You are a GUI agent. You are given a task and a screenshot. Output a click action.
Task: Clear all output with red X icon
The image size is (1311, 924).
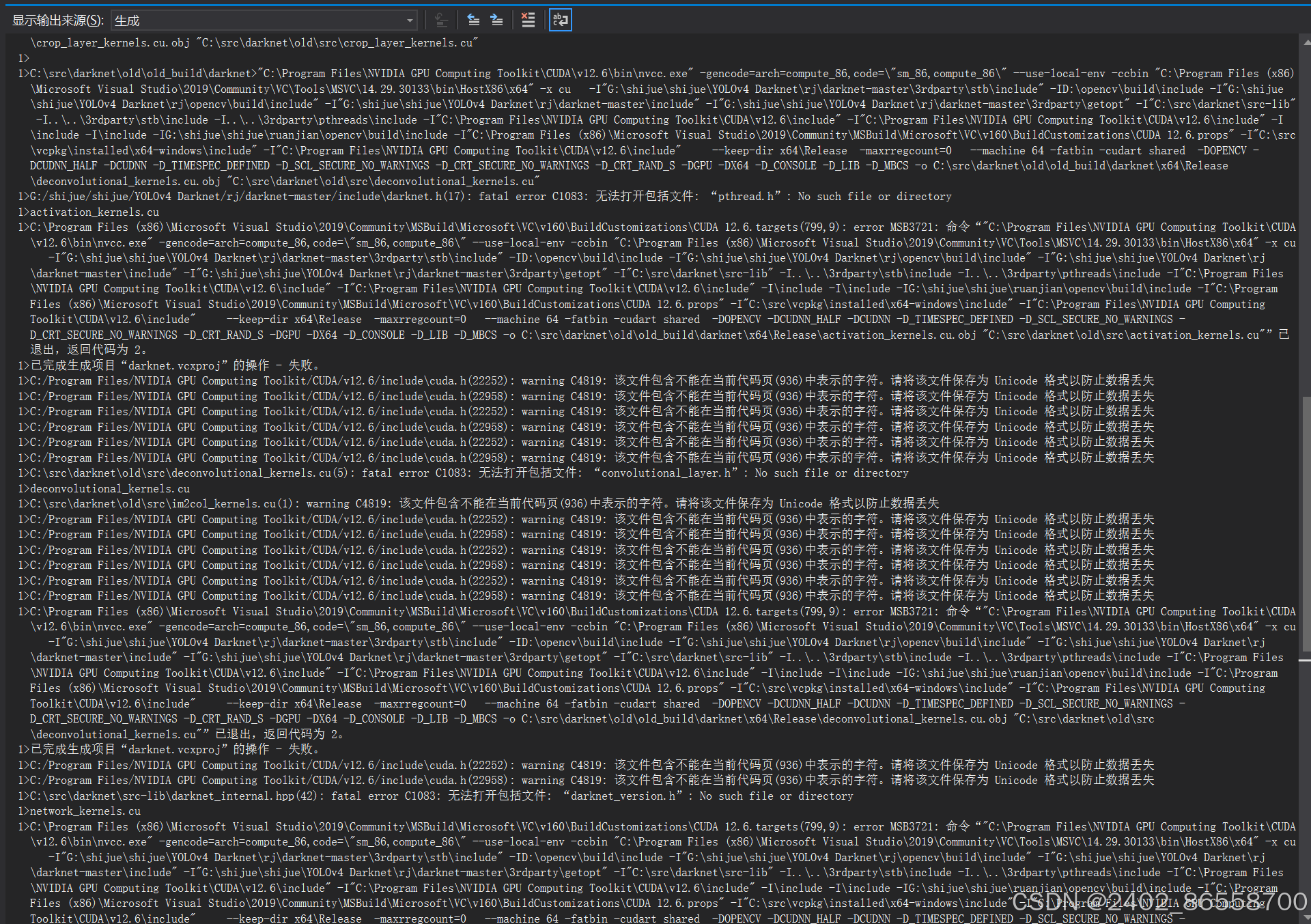(x=528, y=20)
